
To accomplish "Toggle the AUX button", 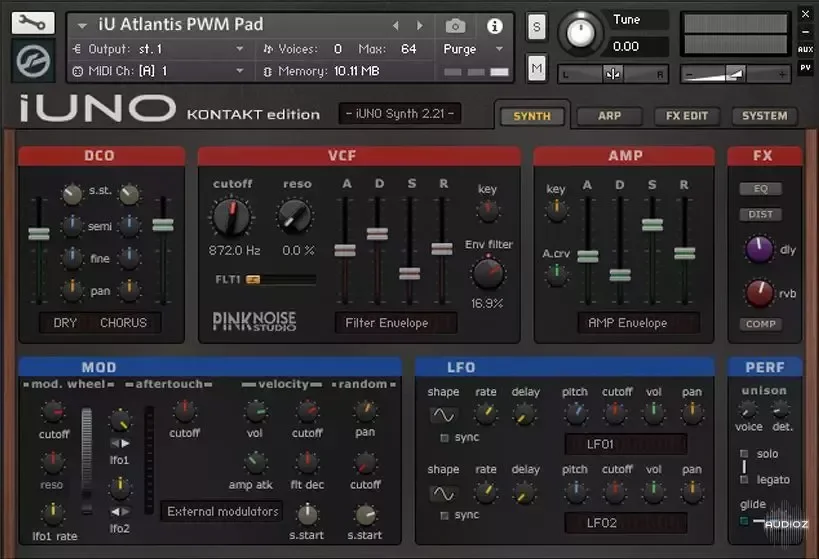I will click(x=805, y=49).
